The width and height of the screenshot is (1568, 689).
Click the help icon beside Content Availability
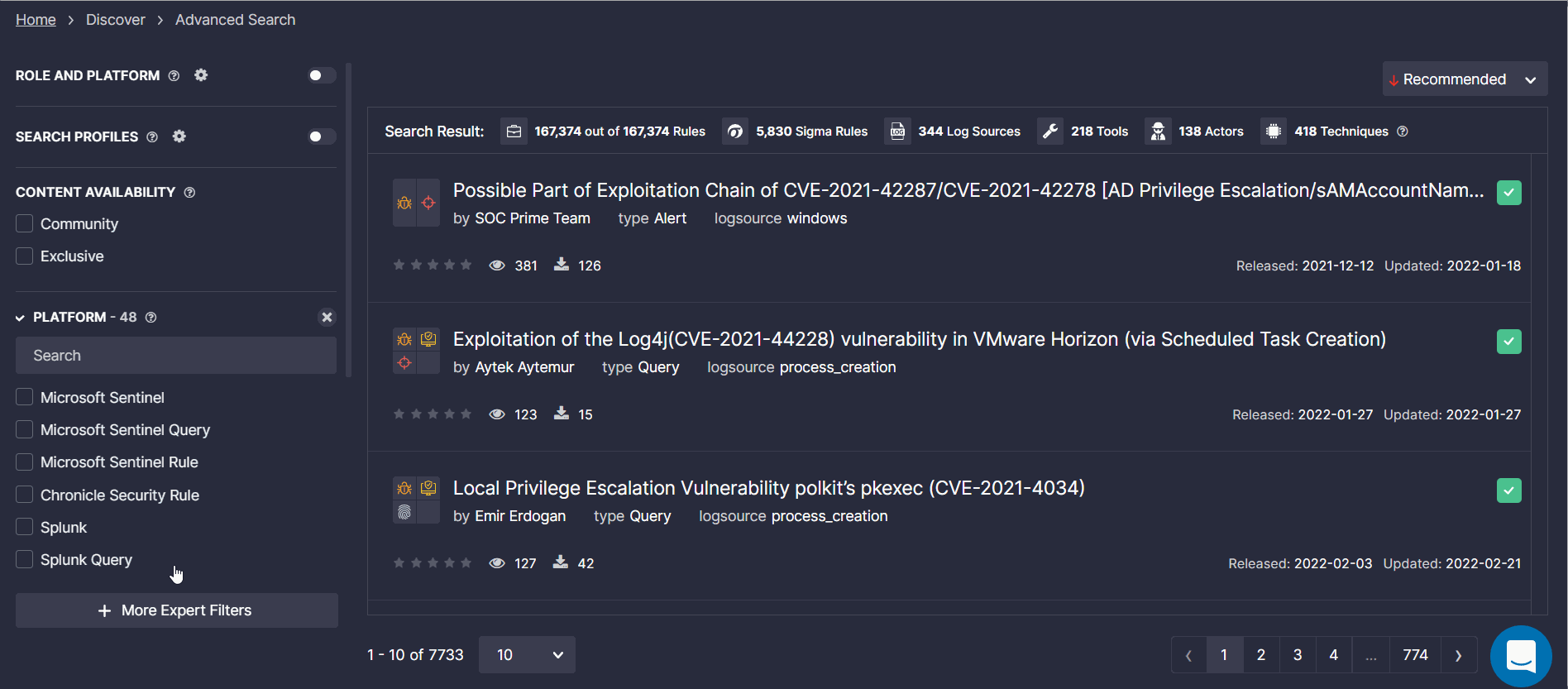tap(189, 192)
